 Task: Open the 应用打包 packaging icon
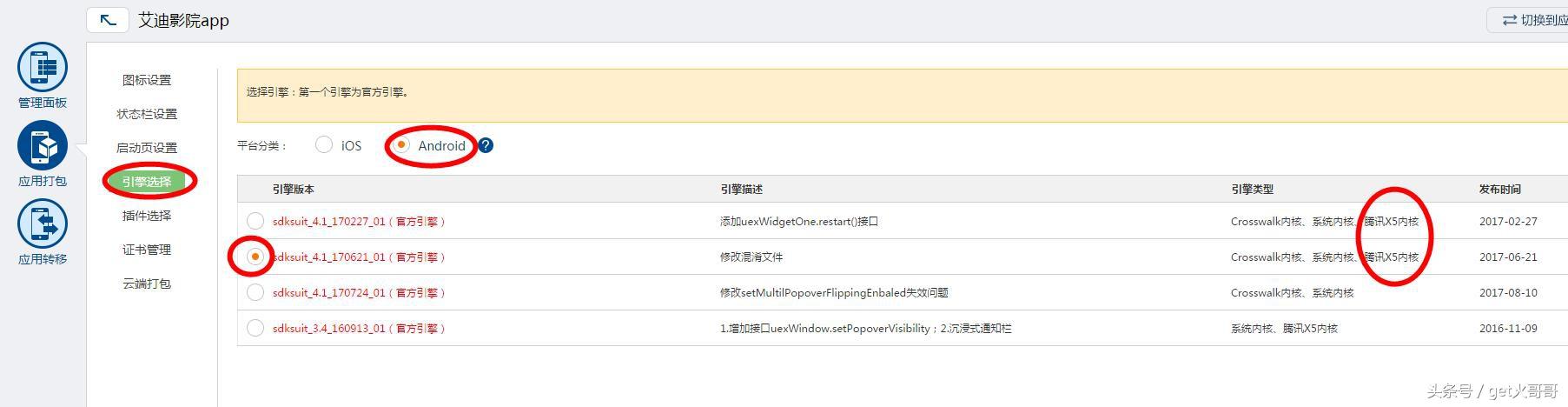[x=43, y=145]
